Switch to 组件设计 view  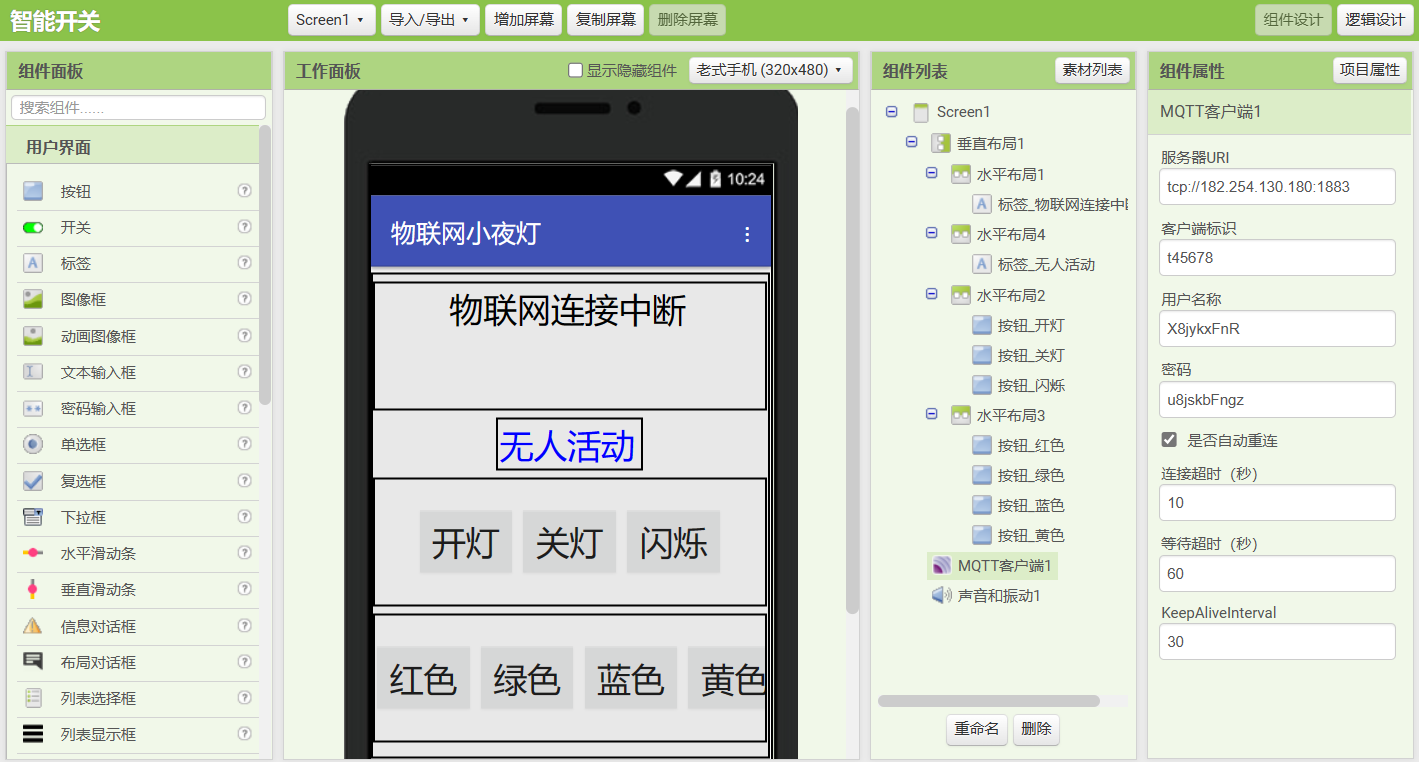[x=1293, y=20]
